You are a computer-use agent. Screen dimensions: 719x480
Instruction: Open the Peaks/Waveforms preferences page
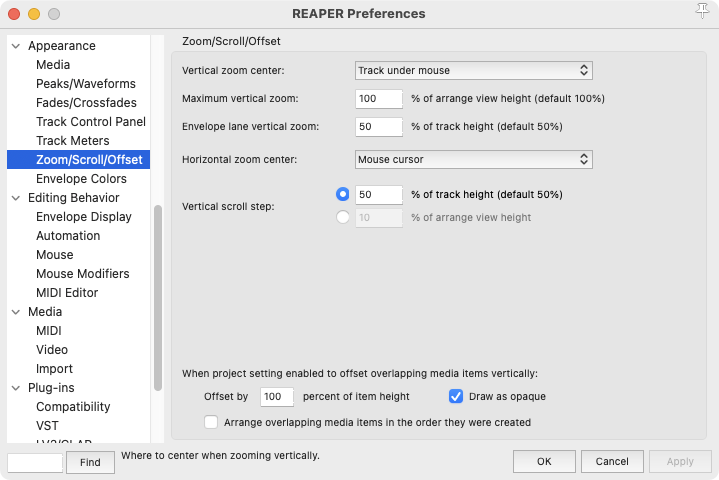tap(85, 84)
